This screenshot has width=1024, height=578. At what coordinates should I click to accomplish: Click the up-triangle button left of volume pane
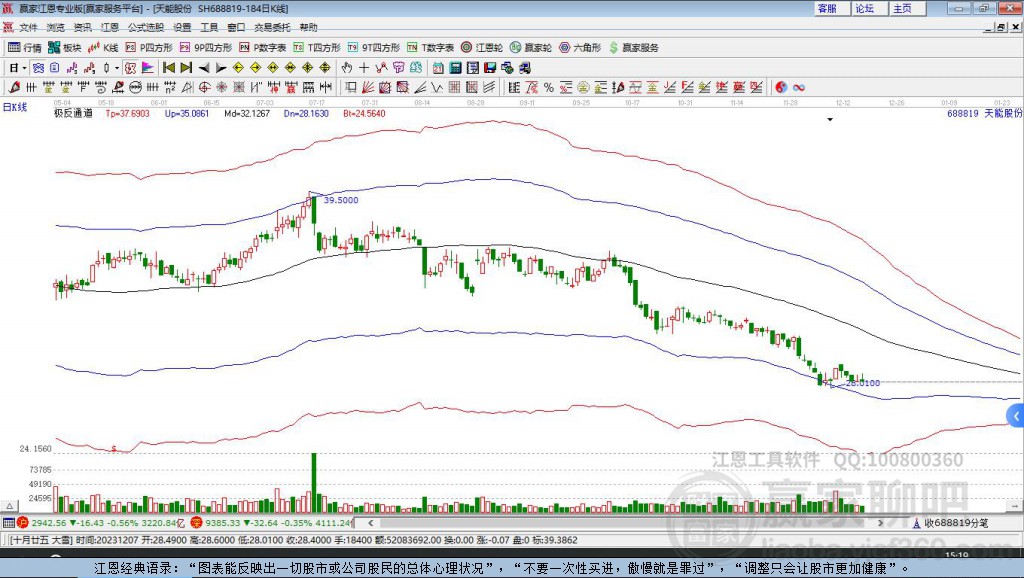coord(9,506)
